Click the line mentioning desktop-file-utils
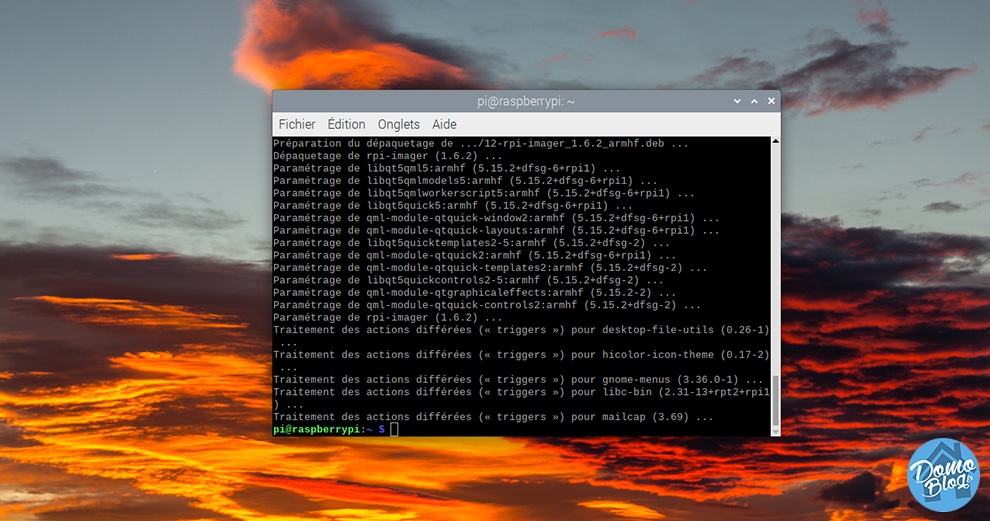990x521 pixels. pos(521,336)
